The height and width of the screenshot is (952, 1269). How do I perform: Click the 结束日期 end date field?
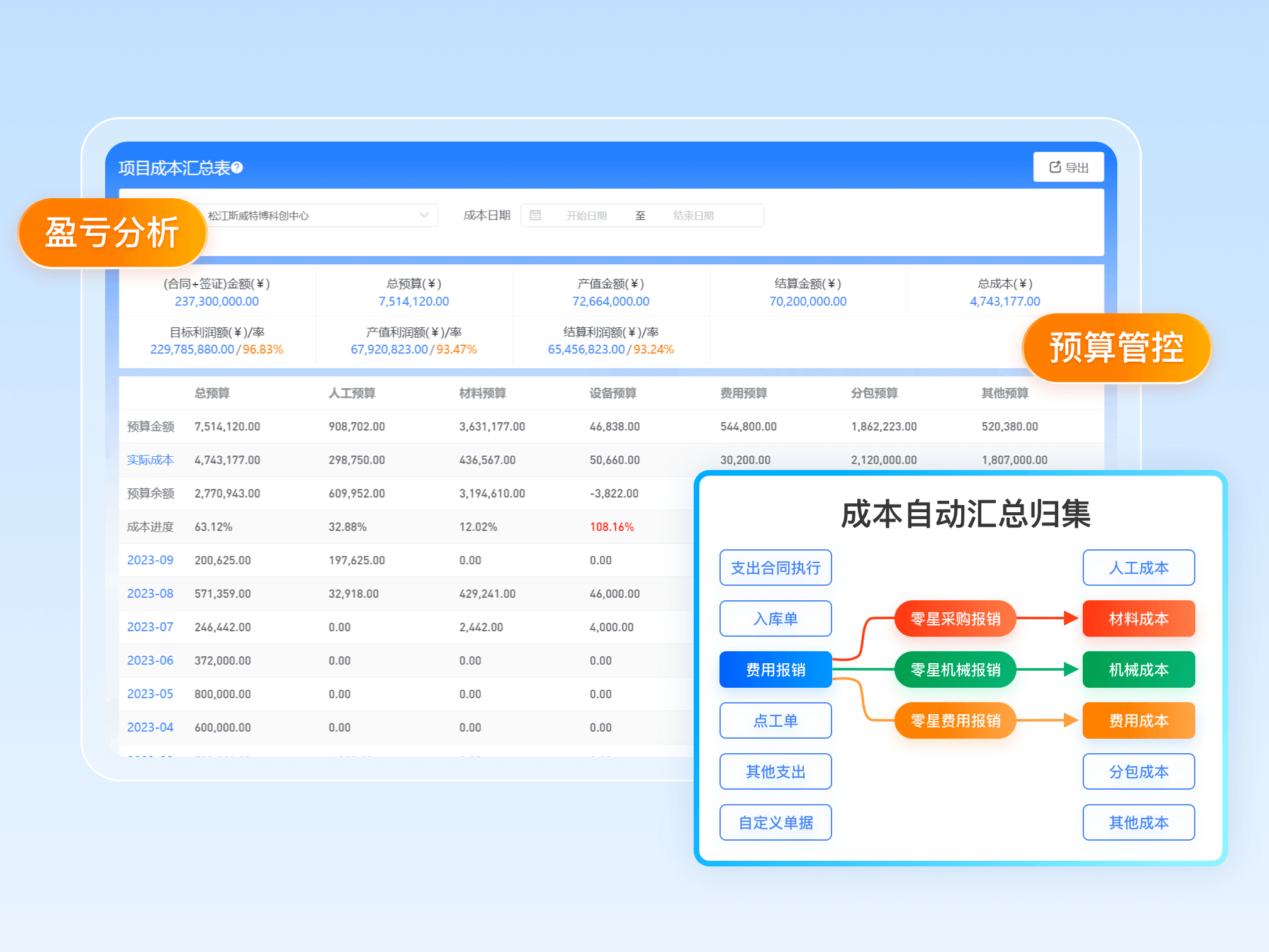point(693,215)
